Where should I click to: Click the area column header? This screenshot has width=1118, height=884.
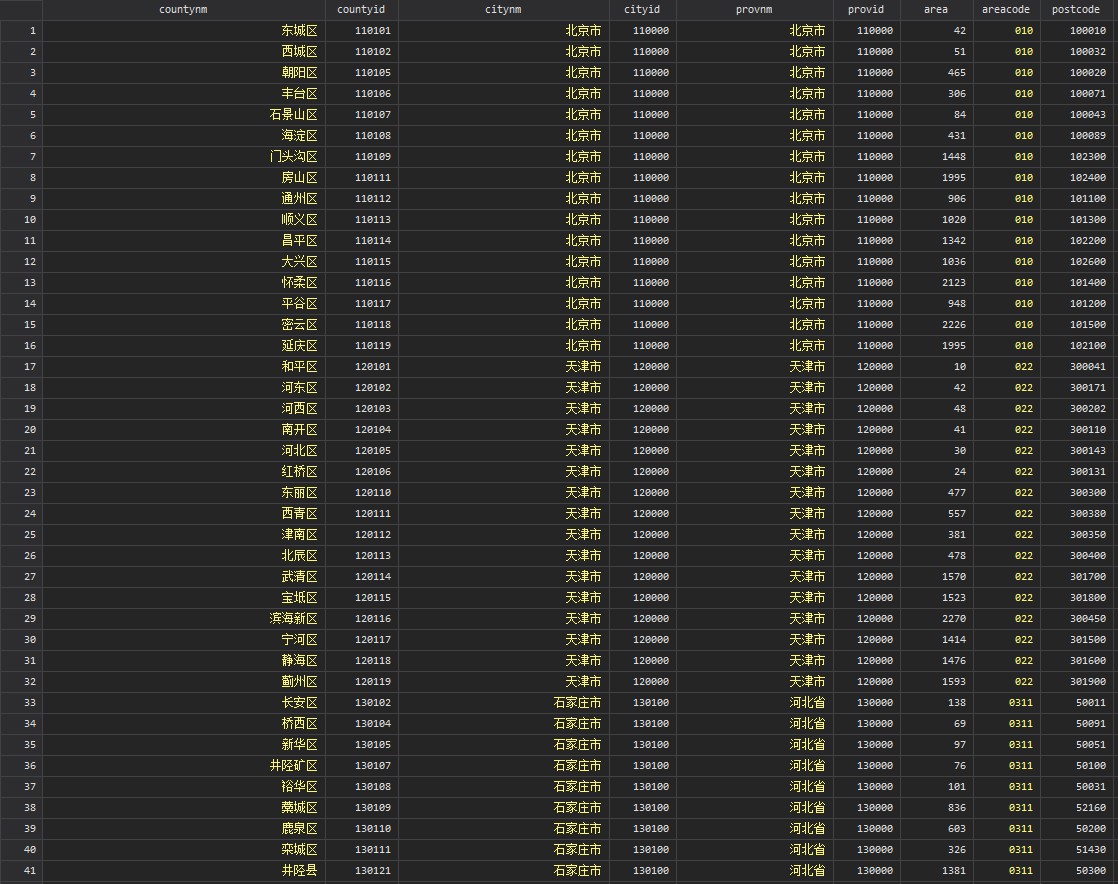[936, 10]
